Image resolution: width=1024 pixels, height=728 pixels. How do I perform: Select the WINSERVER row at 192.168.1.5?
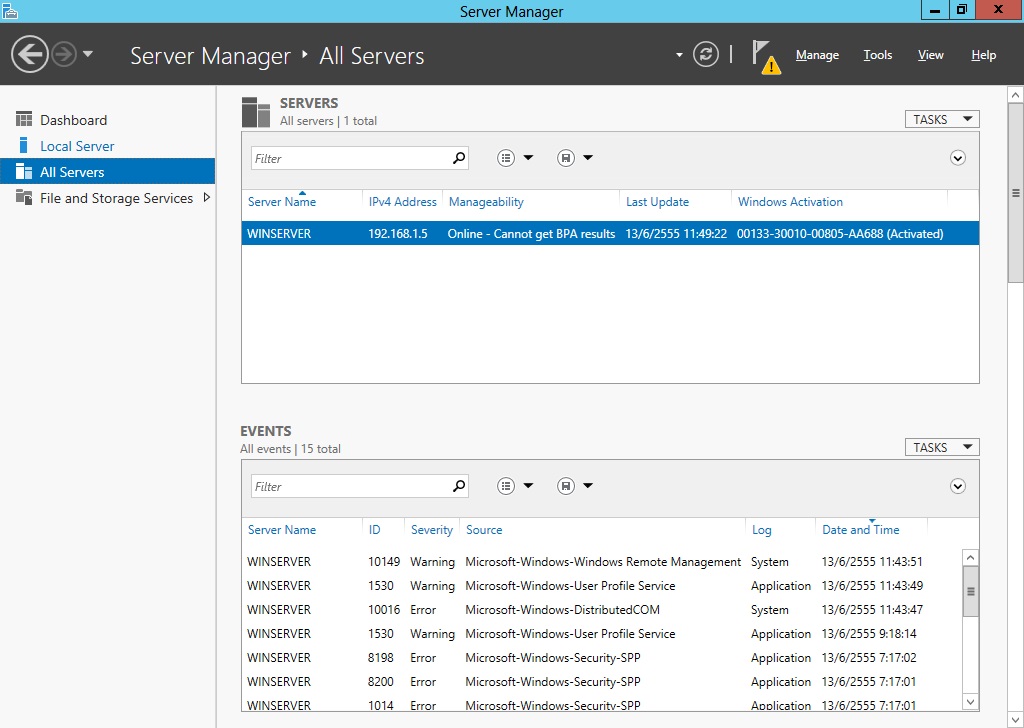click(x=610, y=234)
